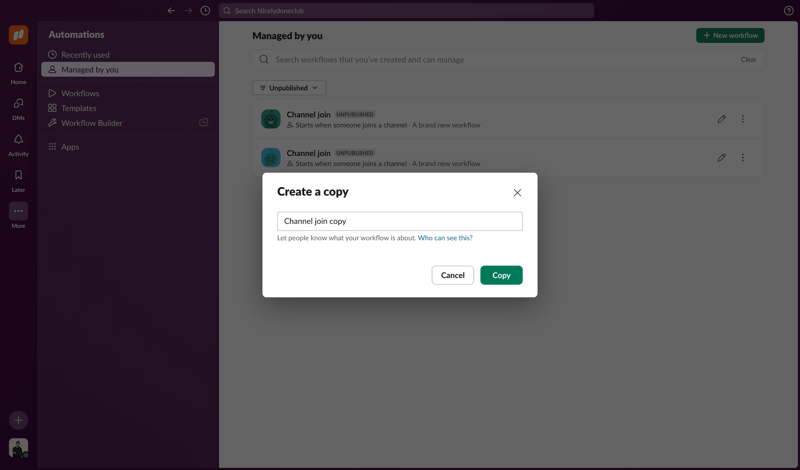Click first Channel join workflow avatar
The image size is (800, 470).
pos(270,119)
